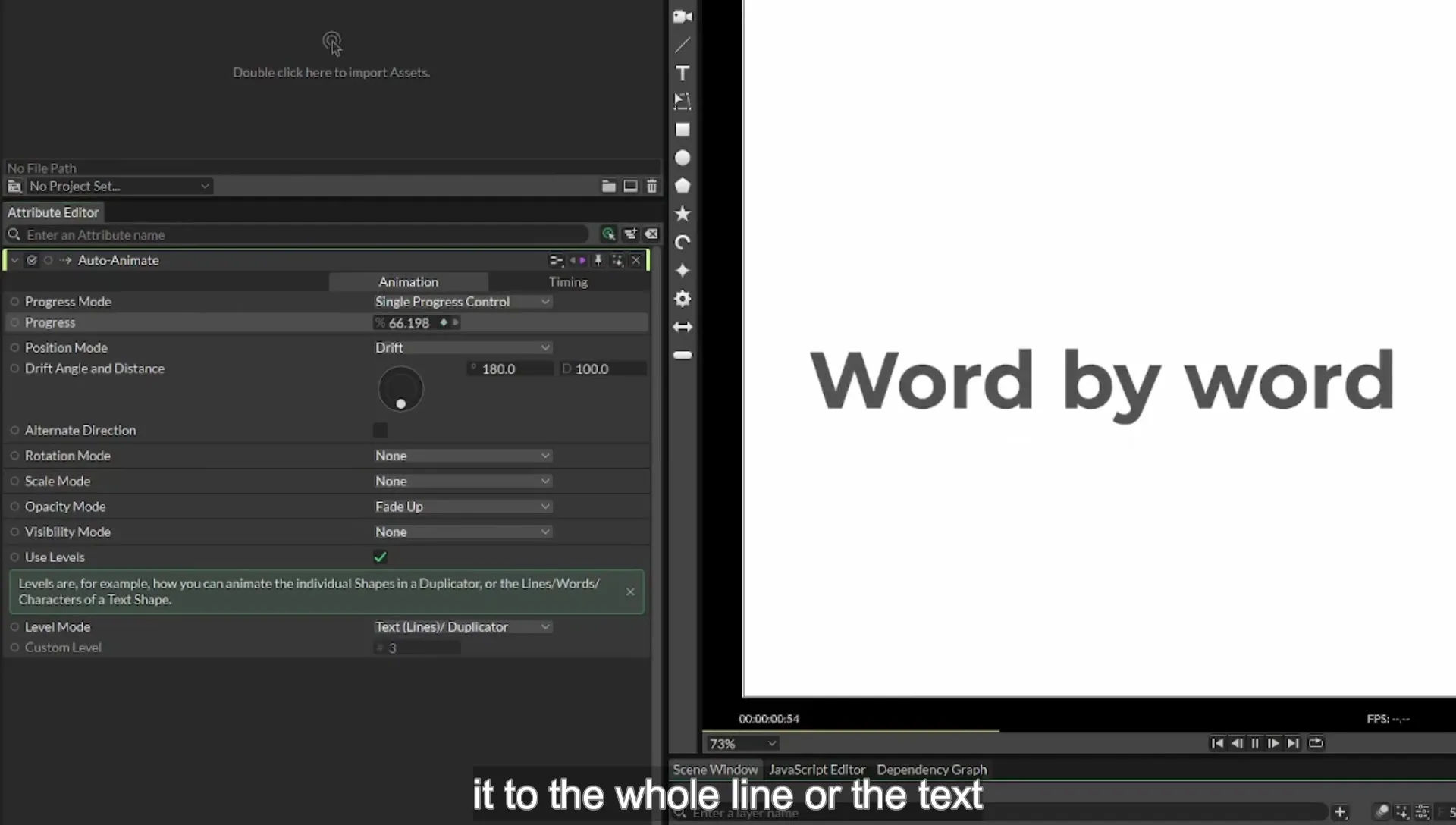Screen dimensions: 1456x825
Task: Click the trash icon in the Assets panel
Action: (x=651, y=186)
